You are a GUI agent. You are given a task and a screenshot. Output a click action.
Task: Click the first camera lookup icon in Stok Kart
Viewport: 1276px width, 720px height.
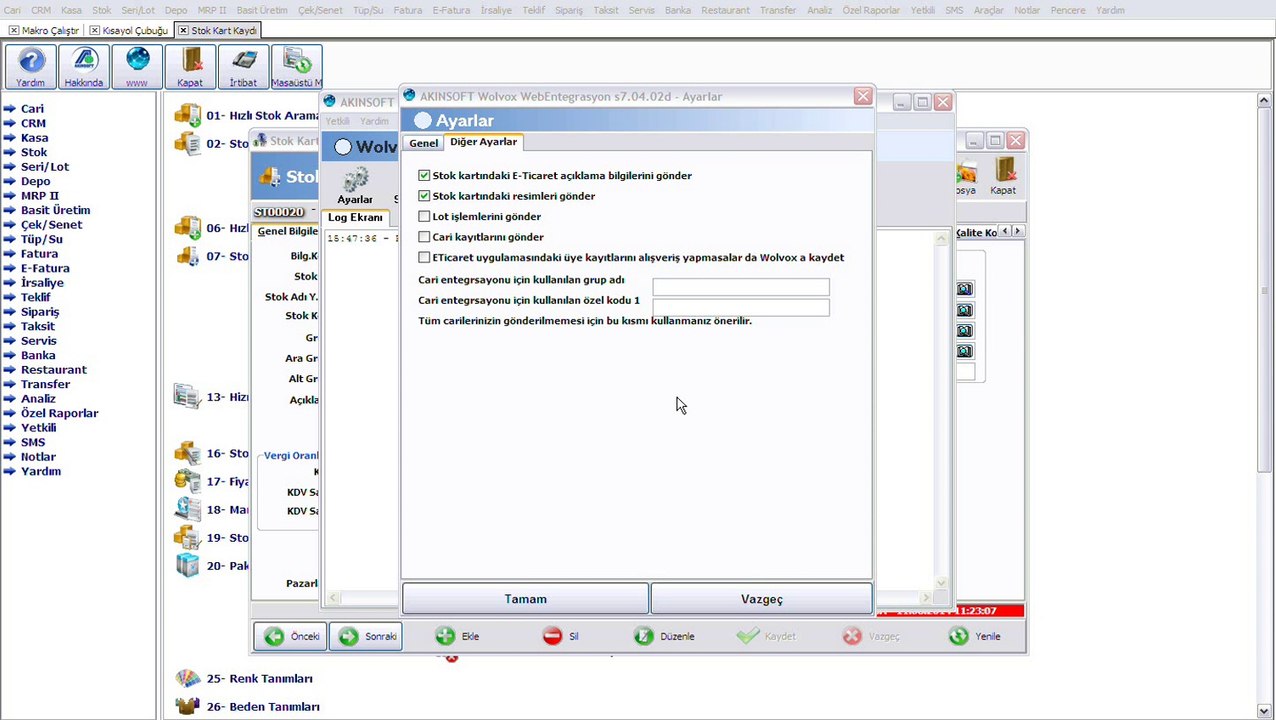point(964,289)
